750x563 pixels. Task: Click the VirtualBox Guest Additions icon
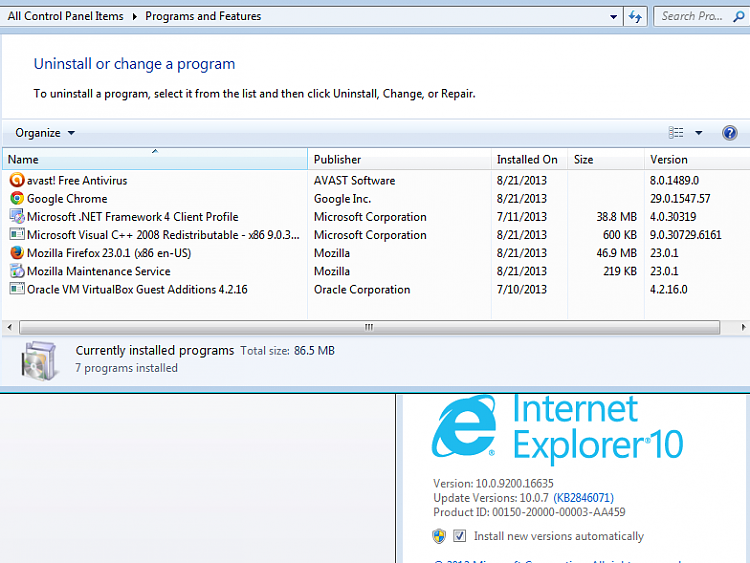(17, 289)
